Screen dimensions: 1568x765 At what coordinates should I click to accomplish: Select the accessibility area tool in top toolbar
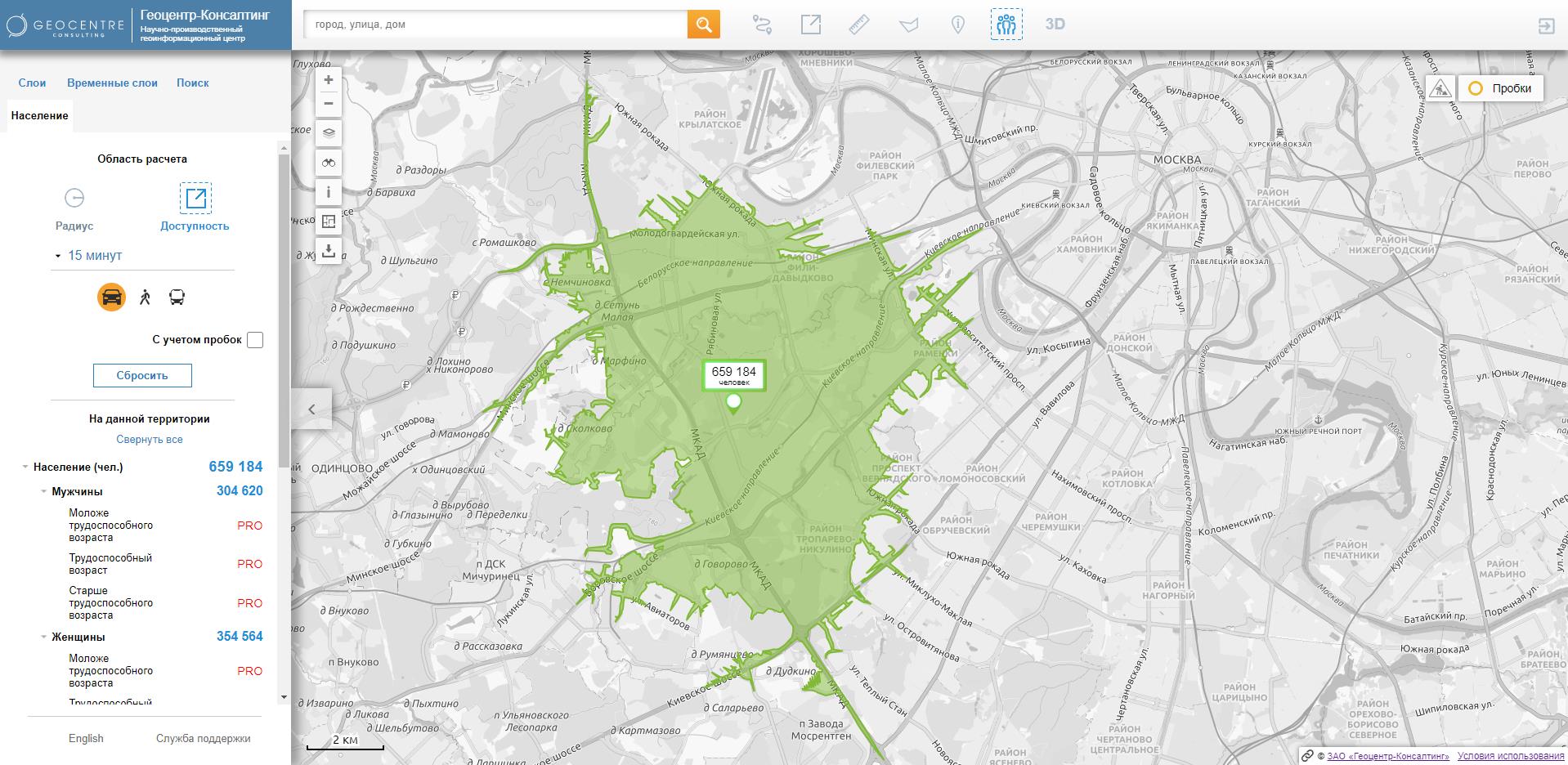point(810,25)
